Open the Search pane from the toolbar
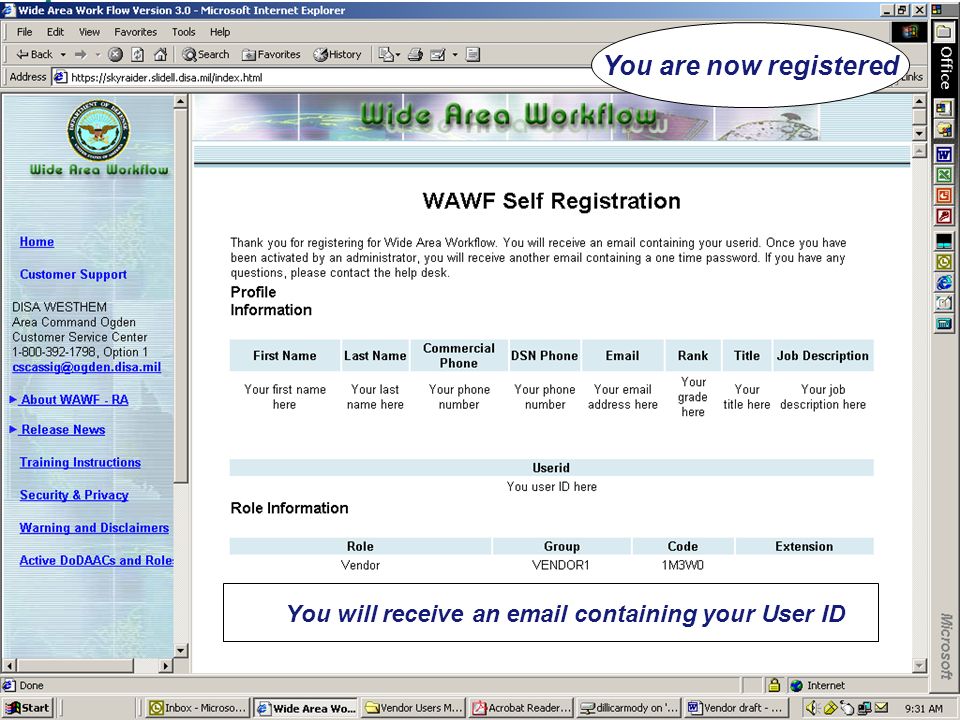This screenshot has width=960, height=720. click(206, 54)
